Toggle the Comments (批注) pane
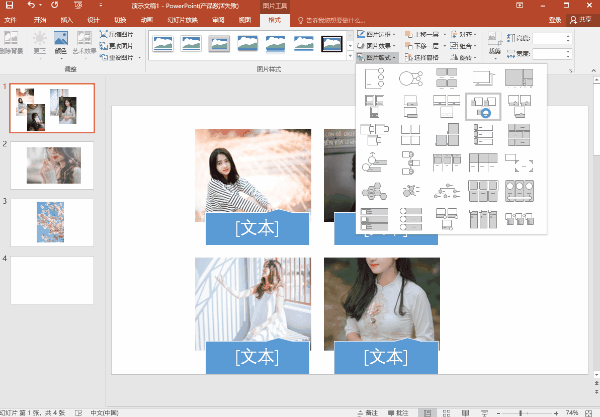600x417 pixels. point(398,413)
